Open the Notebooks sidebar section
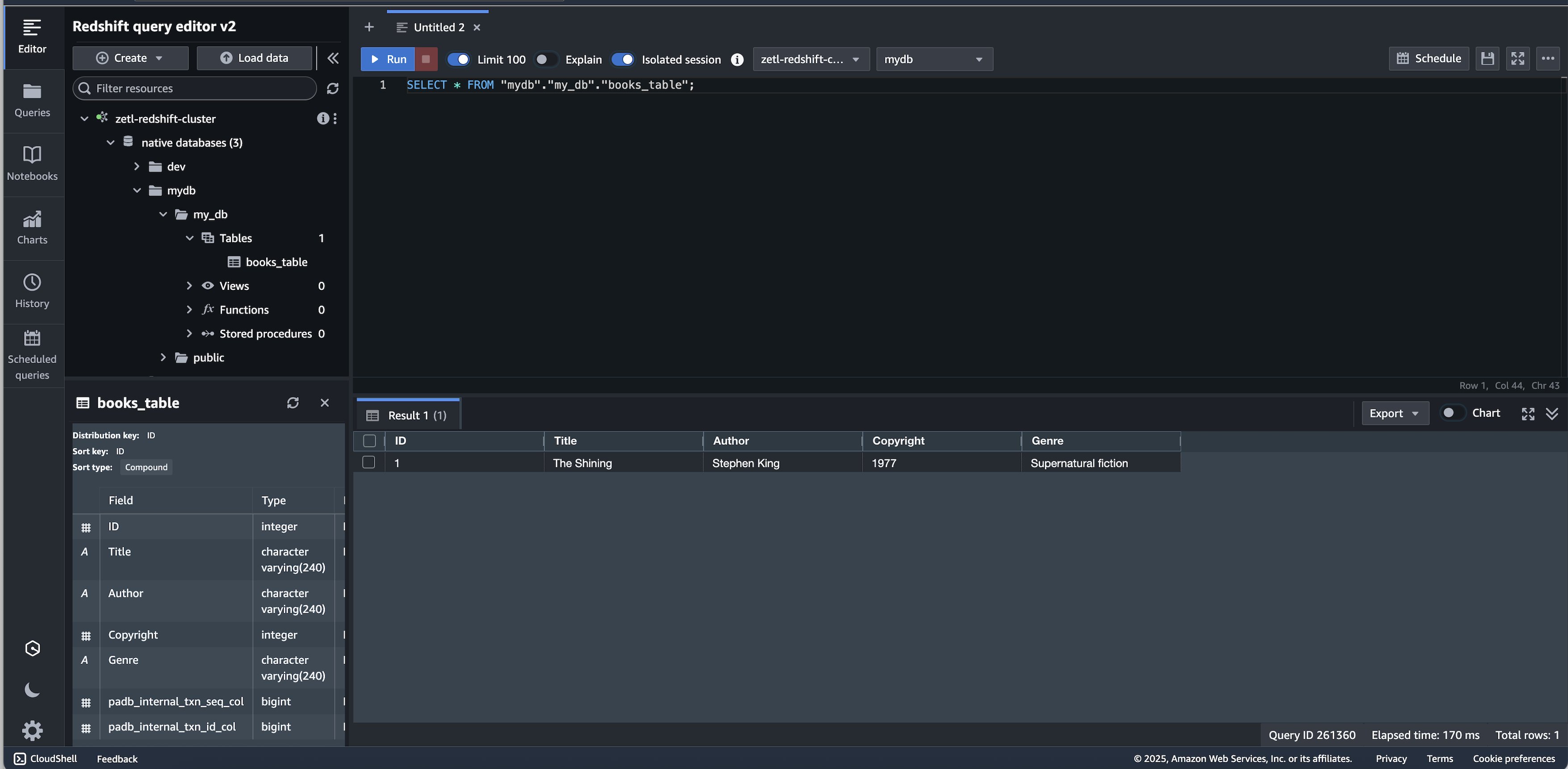Image resolution: width=1568 pixels, height=769 pixels. coord(32,164)
